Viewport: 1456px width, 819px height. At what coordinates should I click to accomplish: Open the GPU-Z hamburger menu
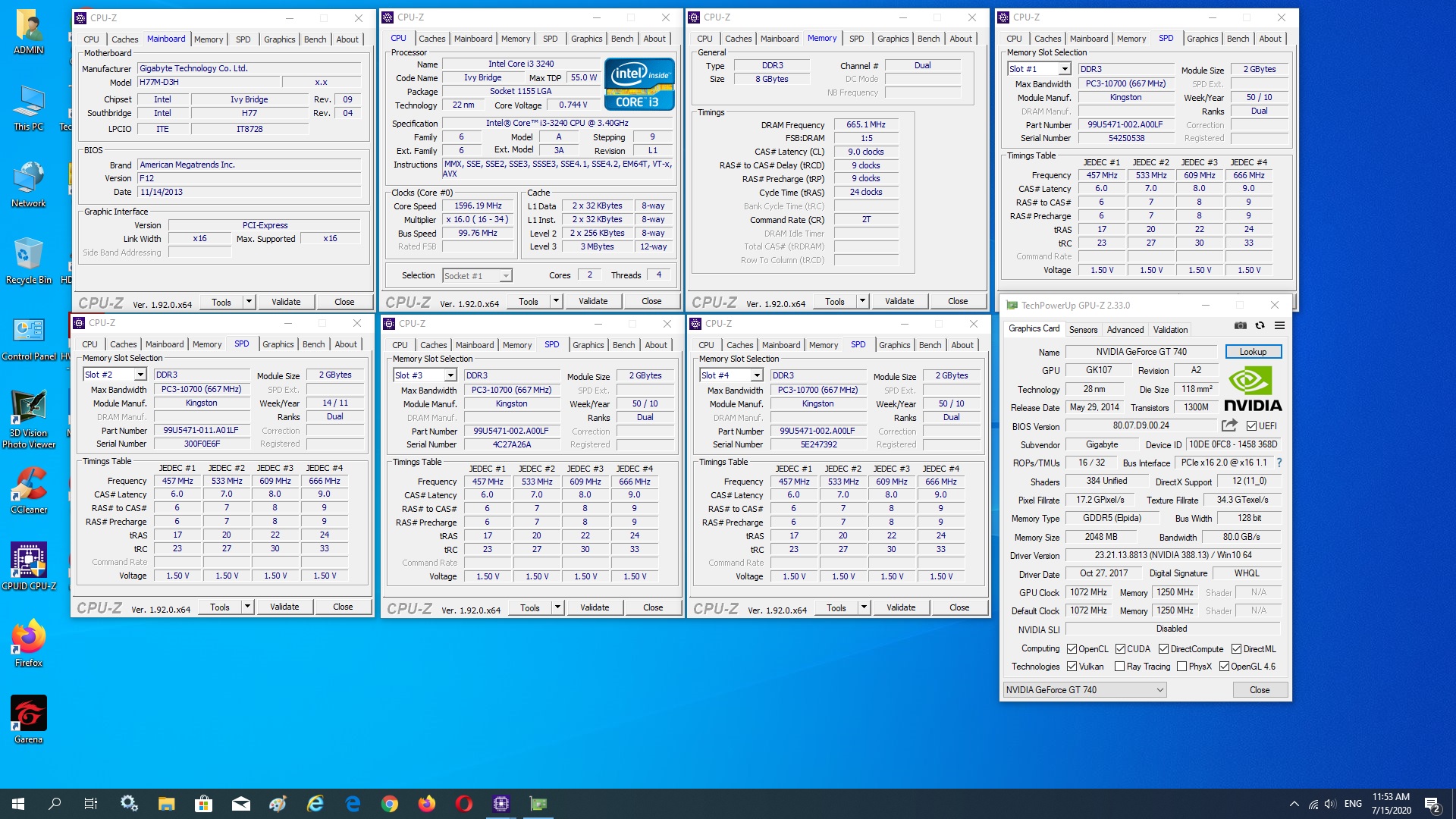[x=1279, y=325]
